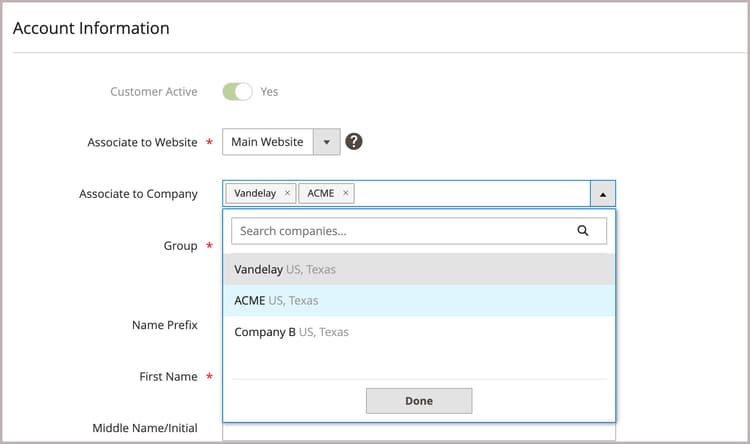This screenshot has height=444, width=750.
Task: Click empty space in the company multiselect box
Action: [470, 193]
